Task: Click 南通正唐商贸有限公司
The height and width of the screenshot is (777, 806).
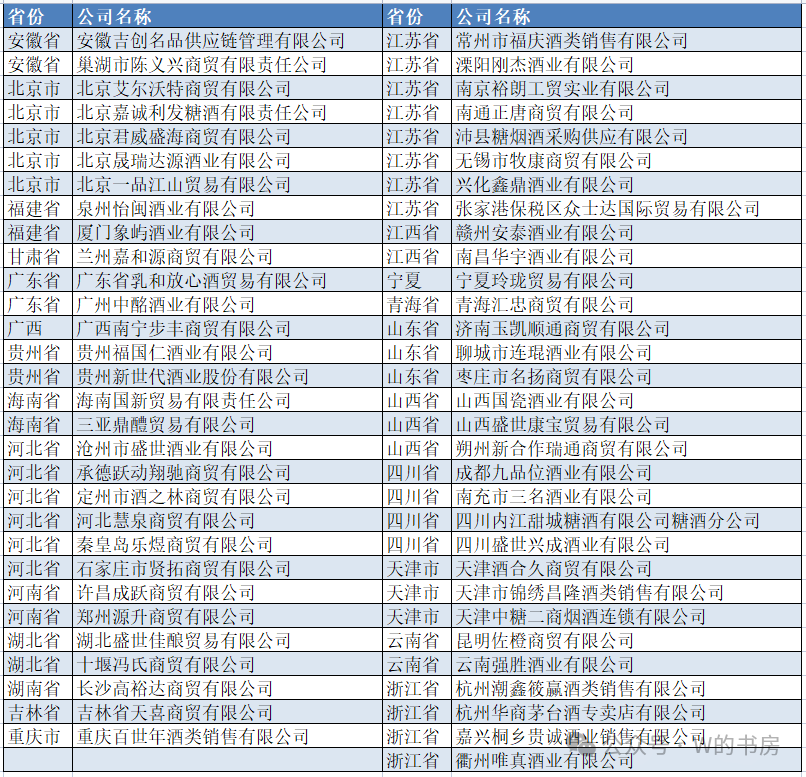Action: coord(627,112)
